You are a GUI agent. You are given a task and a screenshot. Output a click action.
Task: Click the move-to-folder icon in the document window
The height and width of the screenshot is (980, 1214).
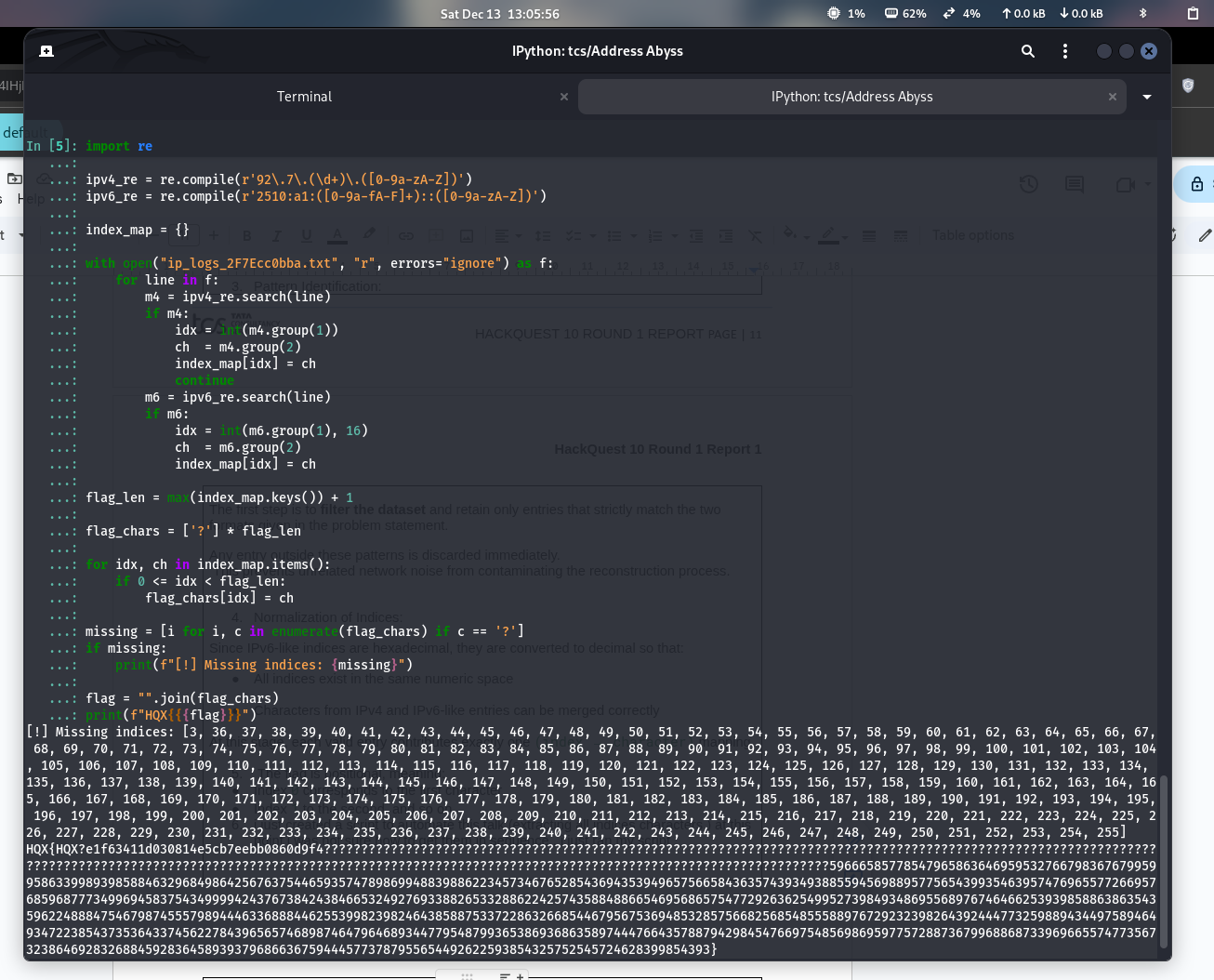(15, 178)
